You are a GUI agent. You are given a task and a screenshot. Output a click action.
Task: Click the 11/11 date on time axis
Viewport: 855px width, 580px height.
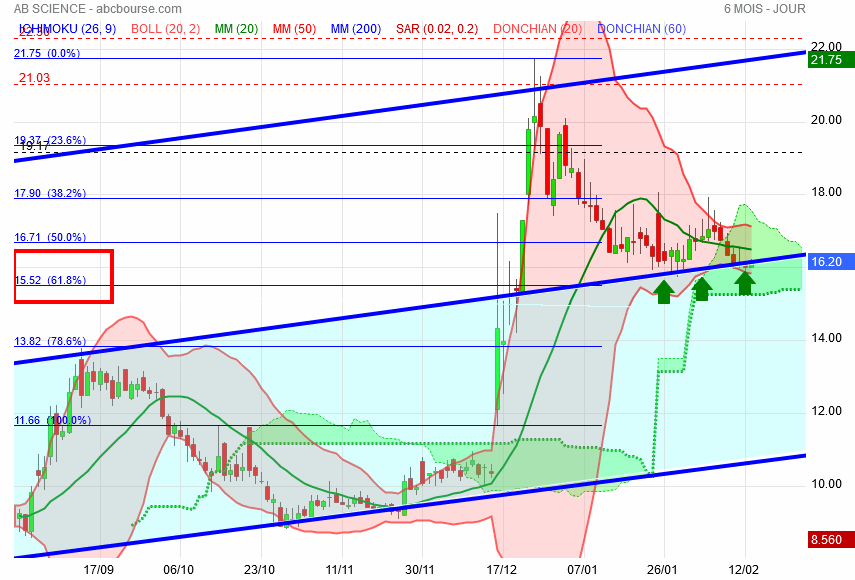340,570
